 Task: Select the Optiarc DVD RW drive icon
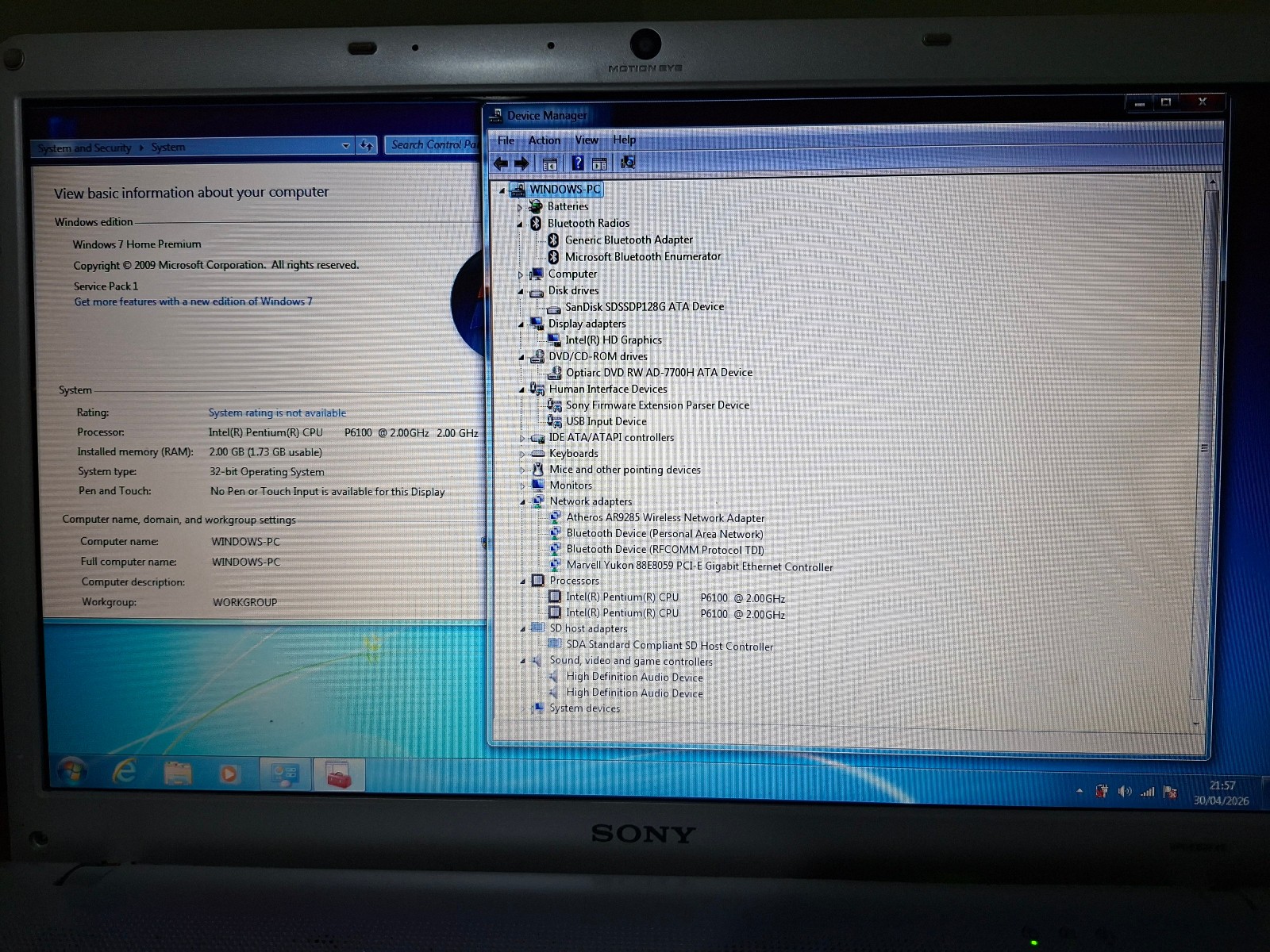555,372
